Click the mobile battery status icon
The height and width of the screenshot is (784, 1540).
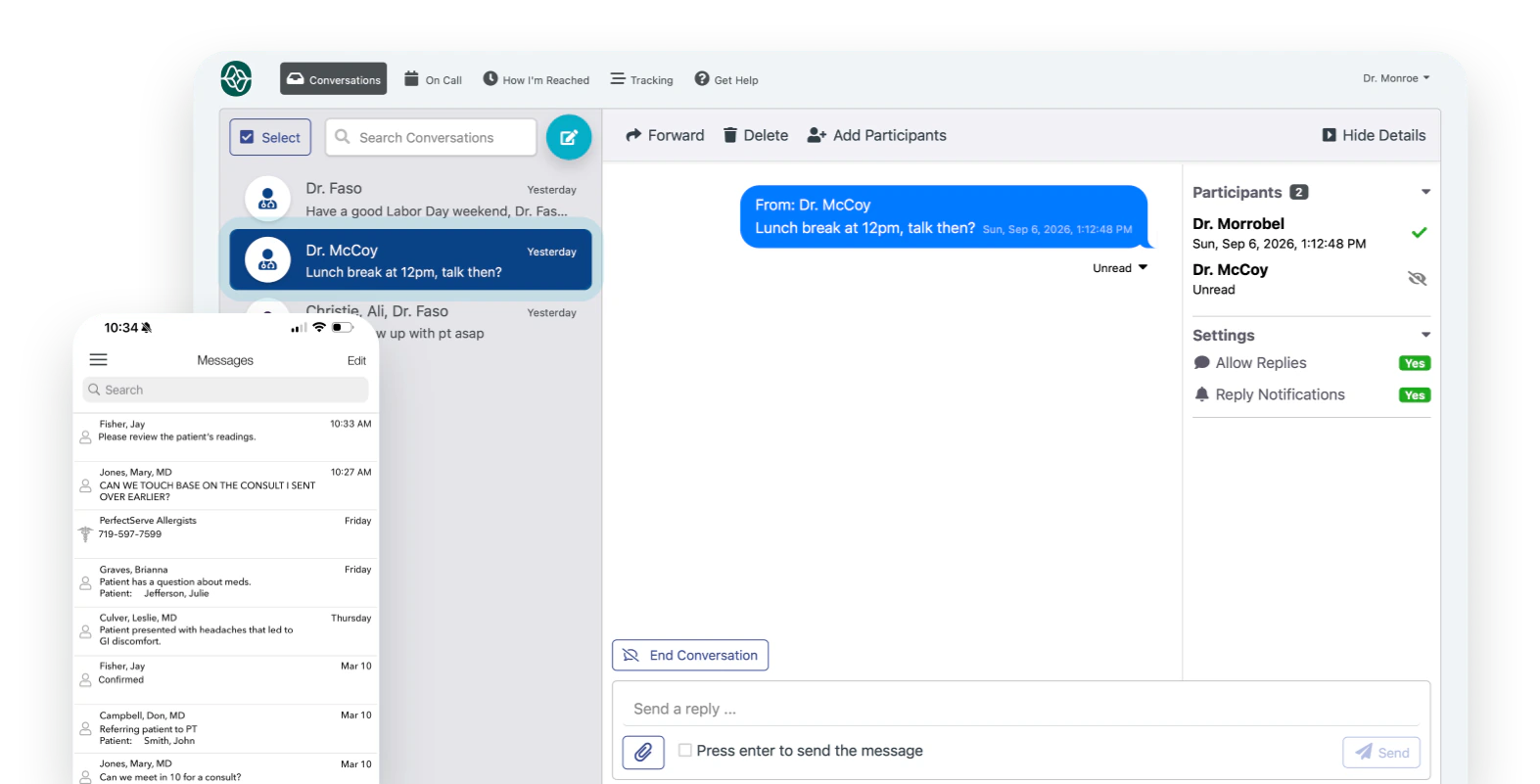(x=343, y=327)
